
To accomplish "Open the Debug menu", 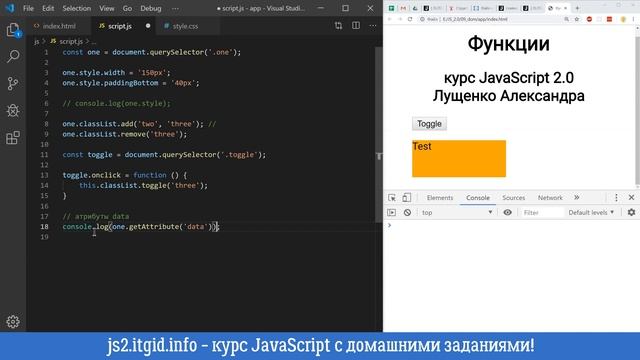I will [151, 8].
